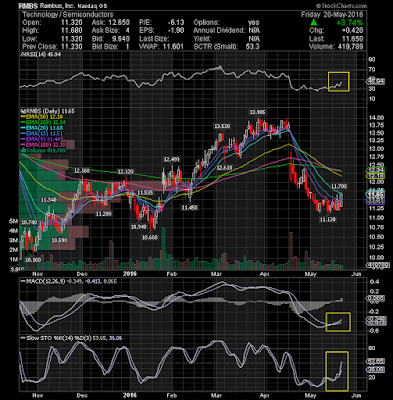Click the 11.450 price annotation
Image resolution: width=393 pixels, height=400 pixels.
click(190, 208)
